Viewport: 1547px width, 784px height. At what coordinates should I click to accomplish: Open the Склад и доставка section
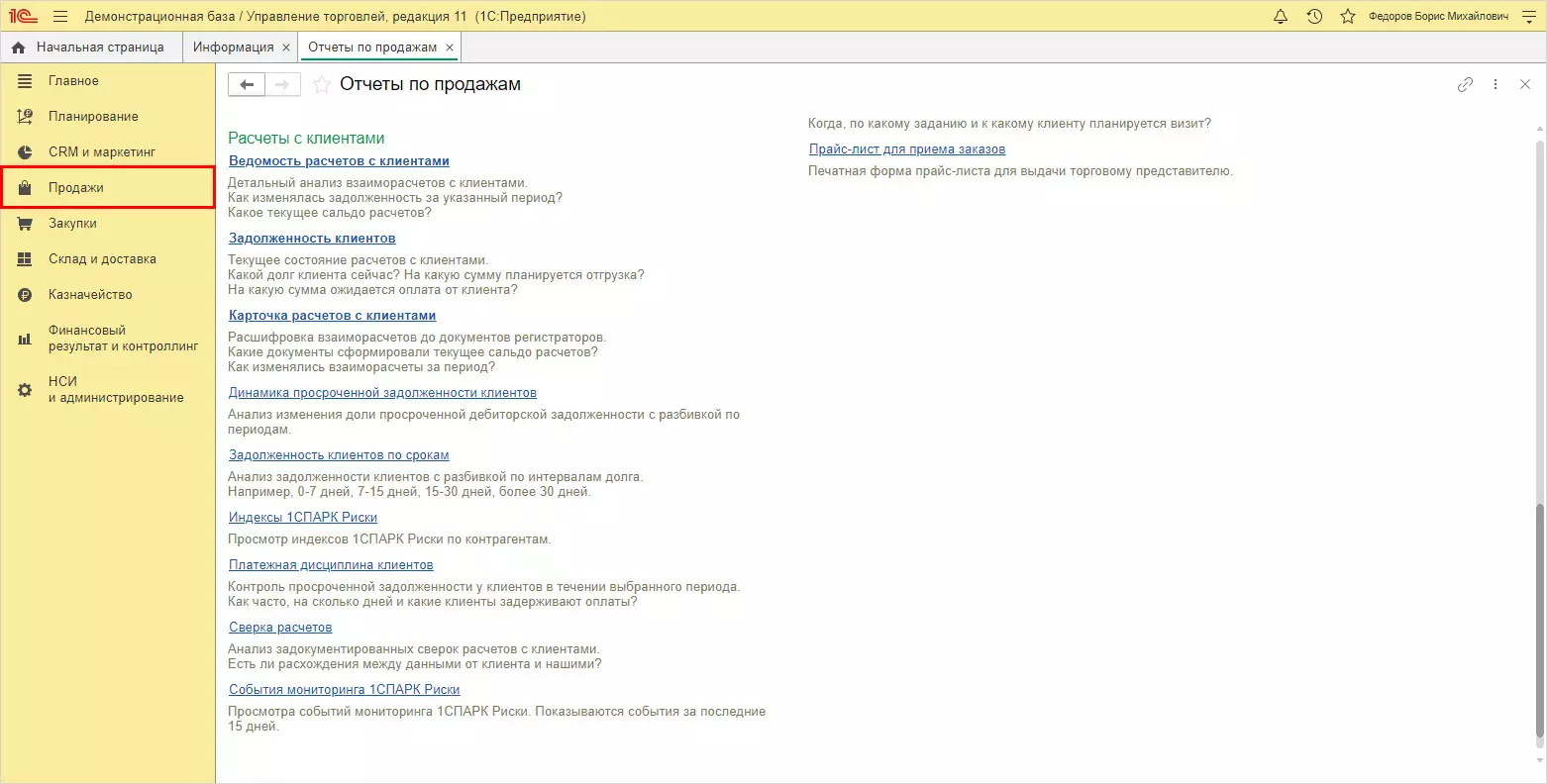pos(108,259)
